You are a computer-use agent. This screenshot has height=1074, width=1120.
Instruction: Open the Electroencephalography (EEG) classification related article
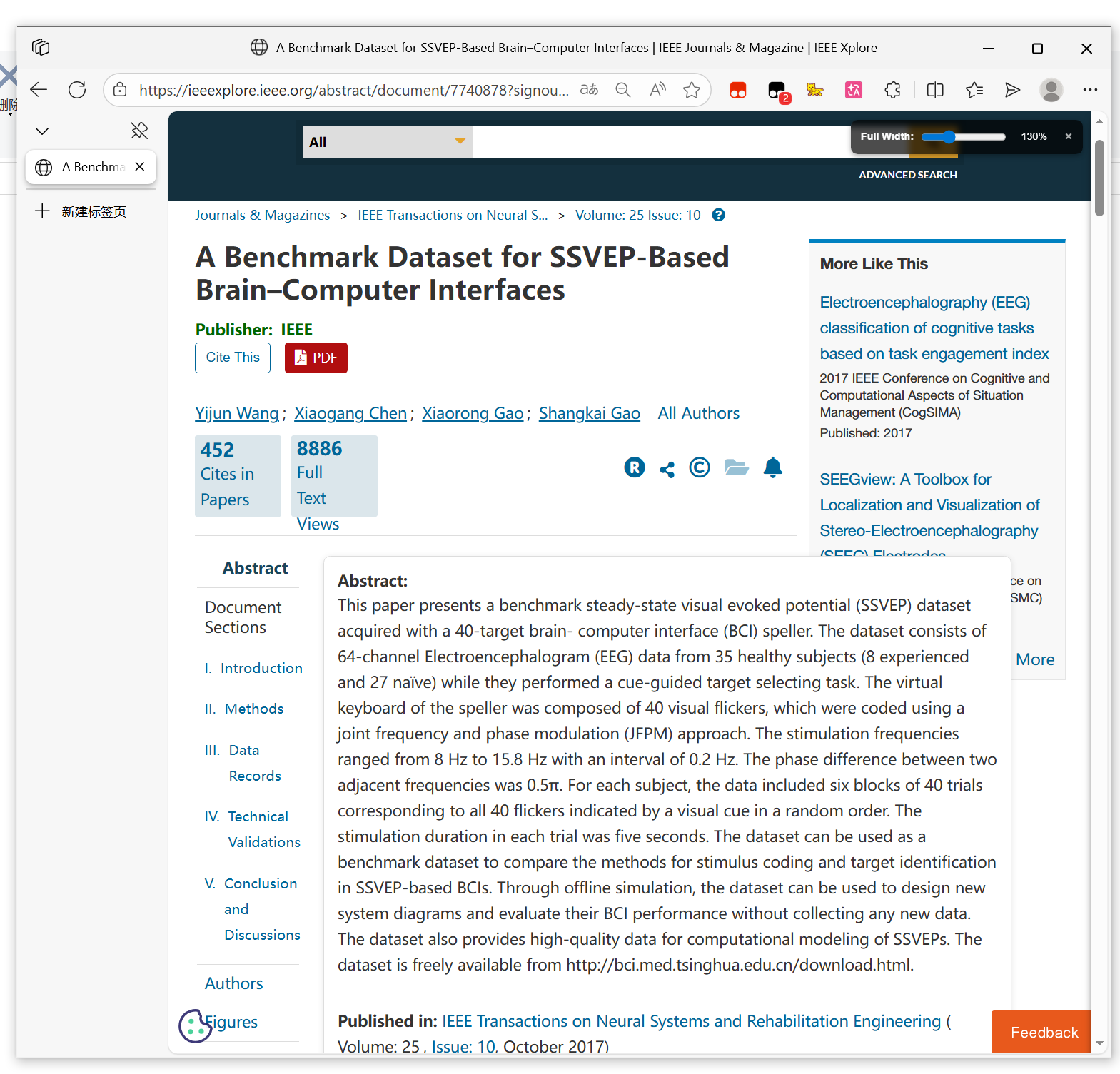(x=934, y=328)
